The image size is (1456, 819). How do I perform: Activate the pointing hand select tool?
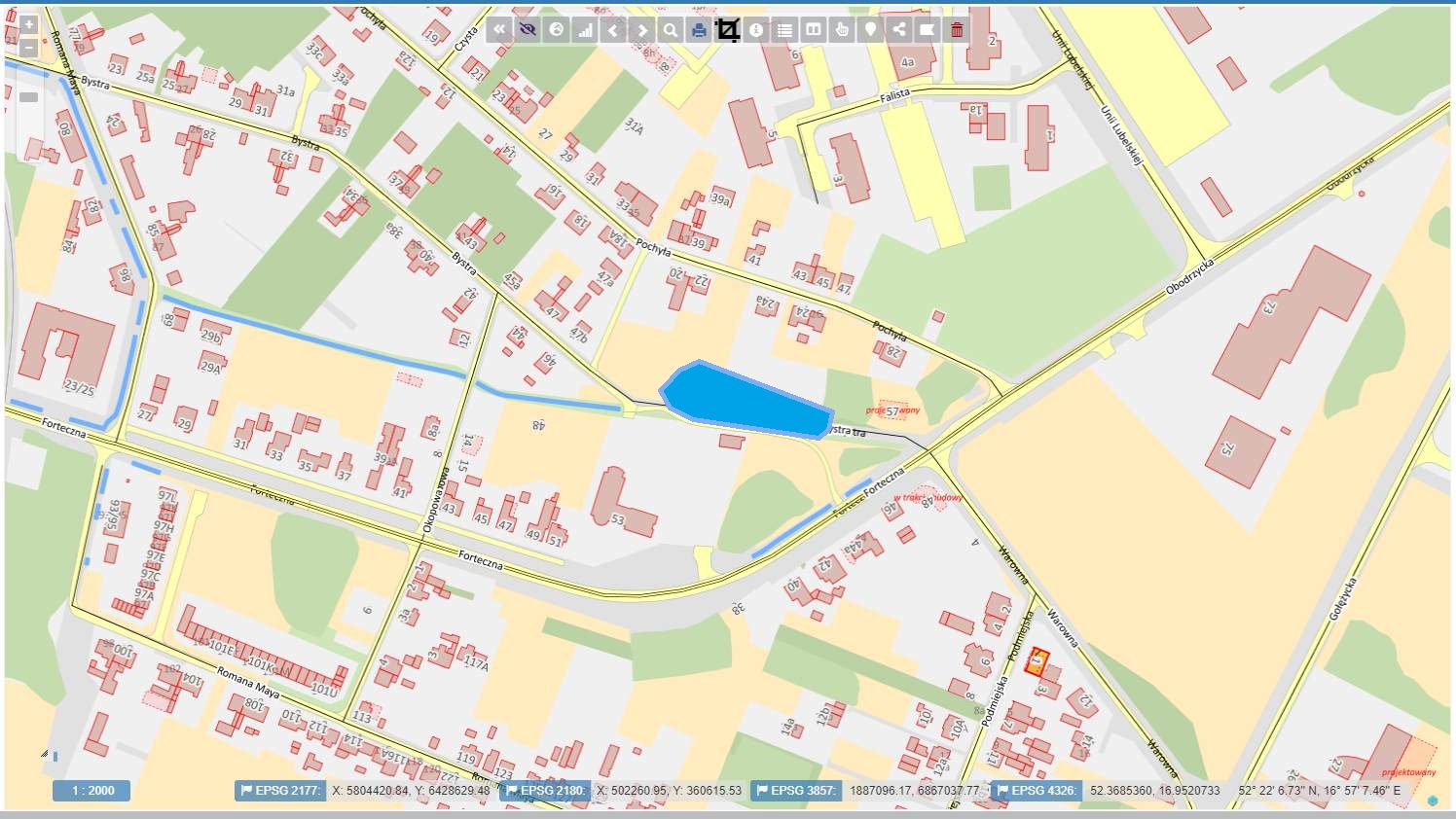[x=842, y=30]
